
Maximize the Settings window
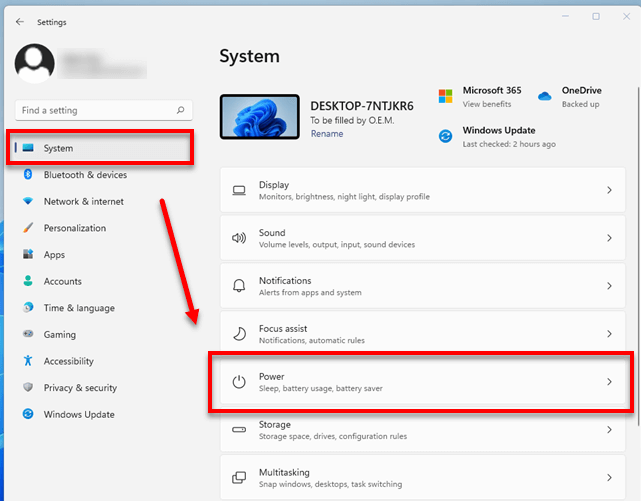click(596, 16)
